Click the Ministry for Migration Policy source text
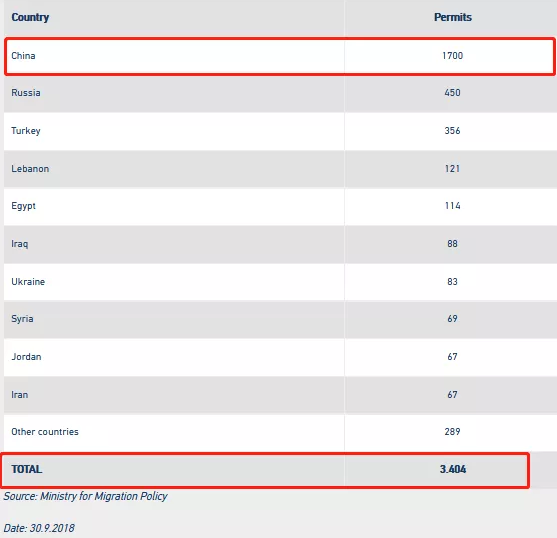The height and width of the screenshot is (538, 557). pyautogui.click(x=104, y=496)
